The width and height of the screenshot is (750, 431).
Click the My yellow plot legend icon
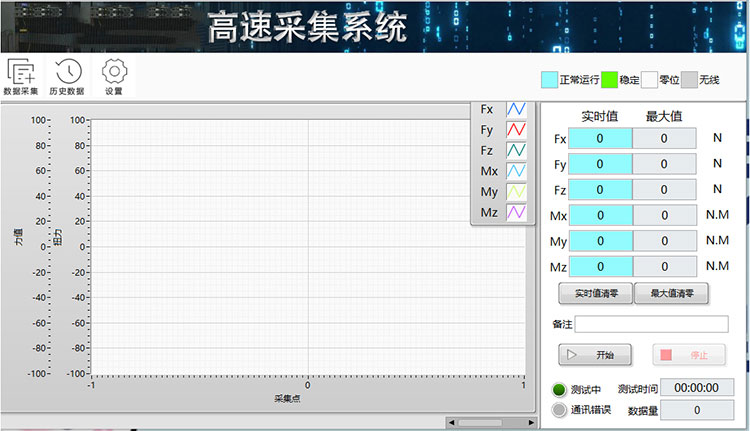coord(516,192)
